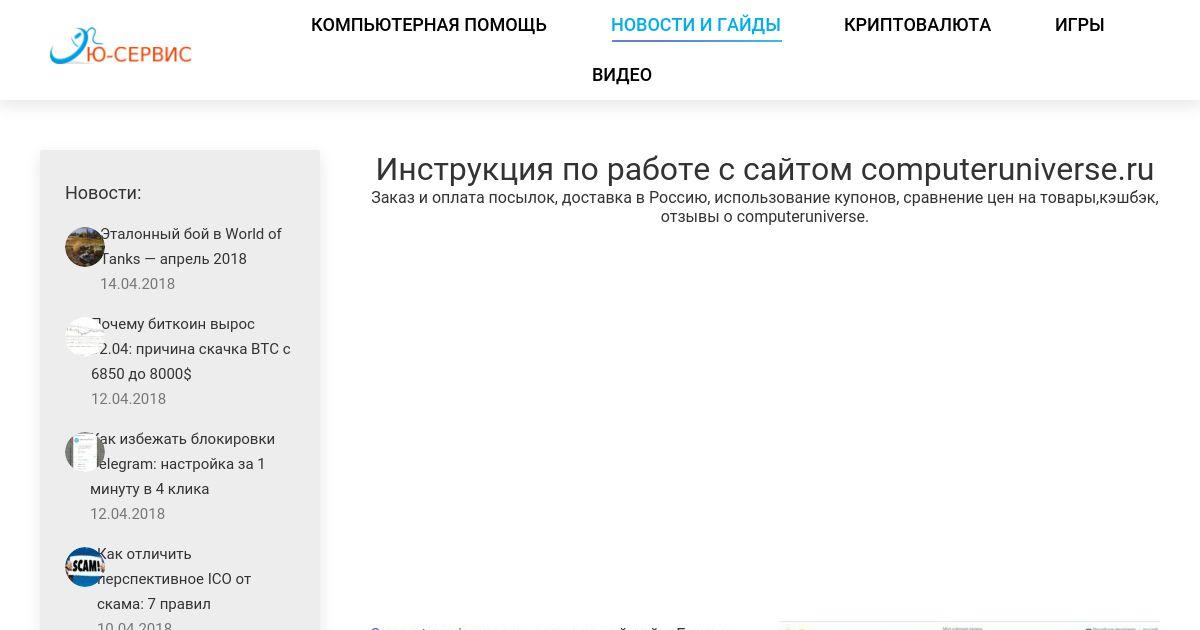
Task: Click the bitcoin chart news thumbnail
Action: 85,337
